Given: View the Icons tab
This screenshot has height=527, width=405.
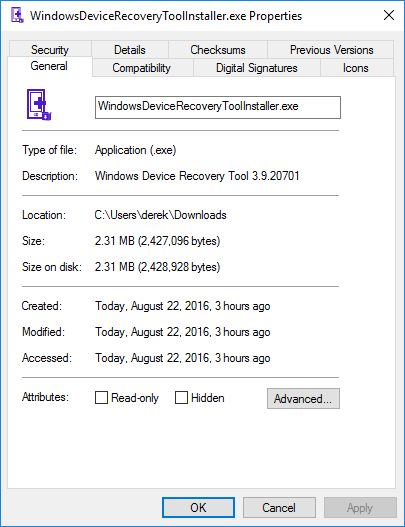Looking at the screenshot, I should (356, 68).
